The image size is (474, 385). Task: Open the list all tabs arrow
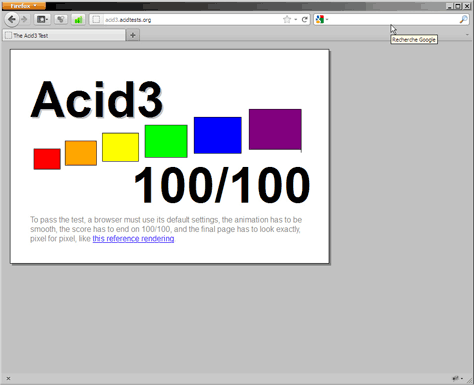[x=467, y=35]
